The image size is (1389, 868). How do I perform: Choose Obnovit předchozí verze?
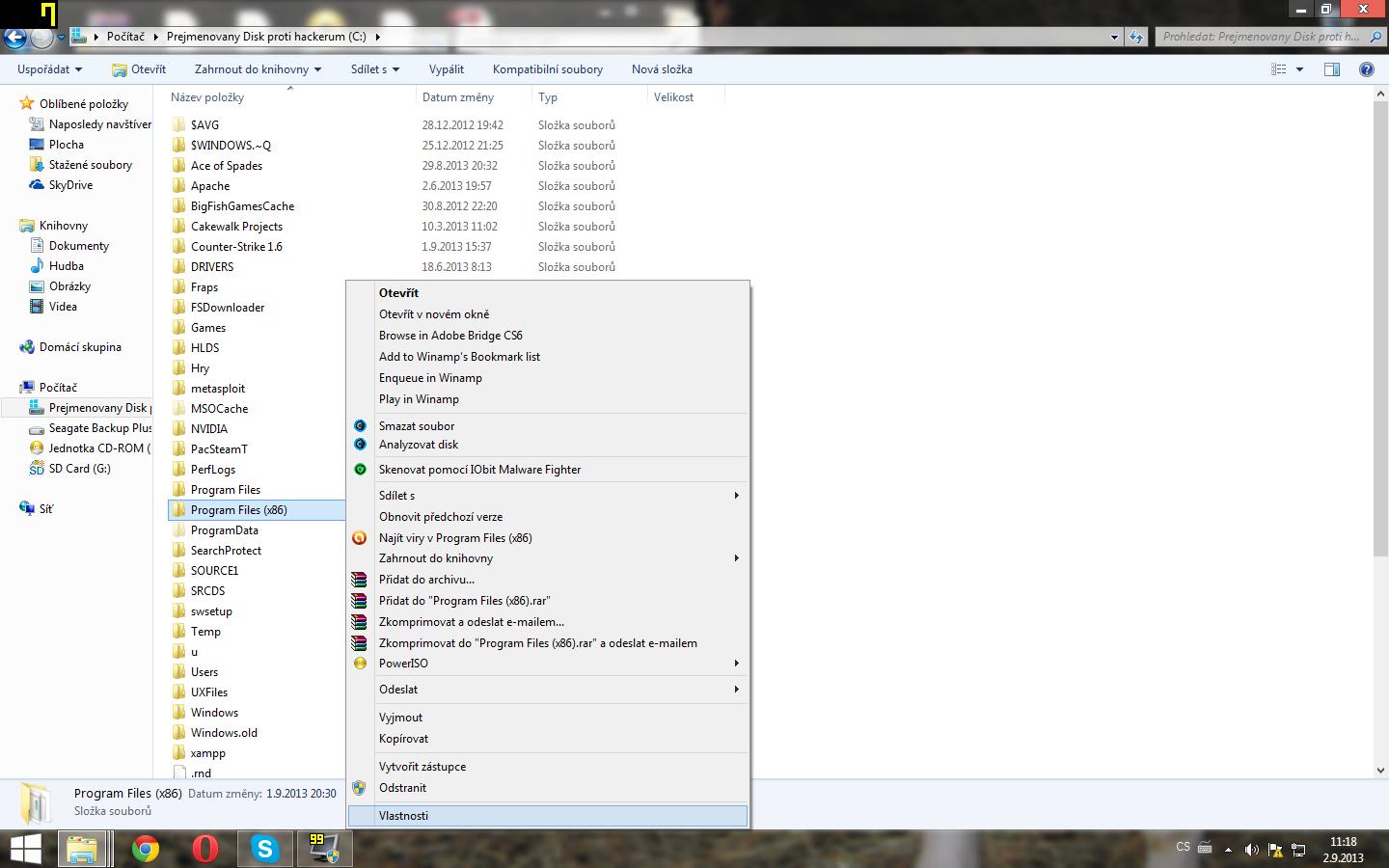[548, 517]
